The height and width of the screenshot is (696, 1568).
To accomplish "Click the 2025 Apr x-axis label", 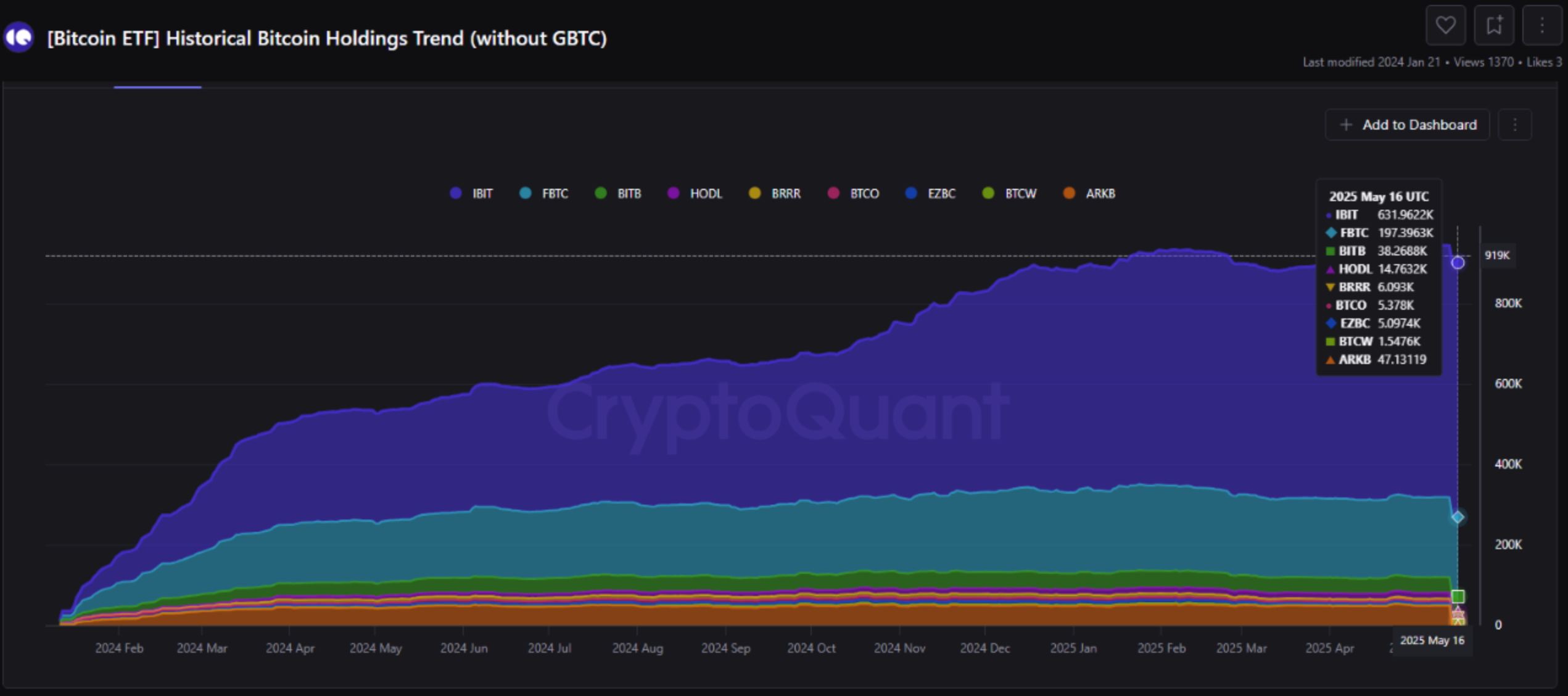I will (1329, 648).
